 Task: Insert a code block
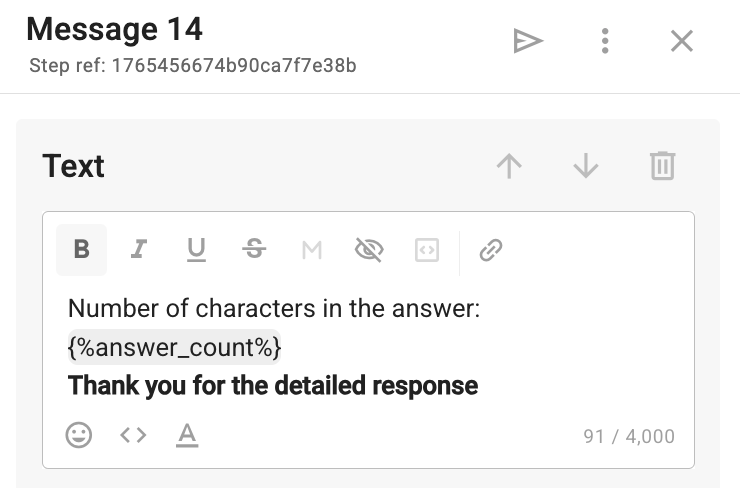[427, 250]
